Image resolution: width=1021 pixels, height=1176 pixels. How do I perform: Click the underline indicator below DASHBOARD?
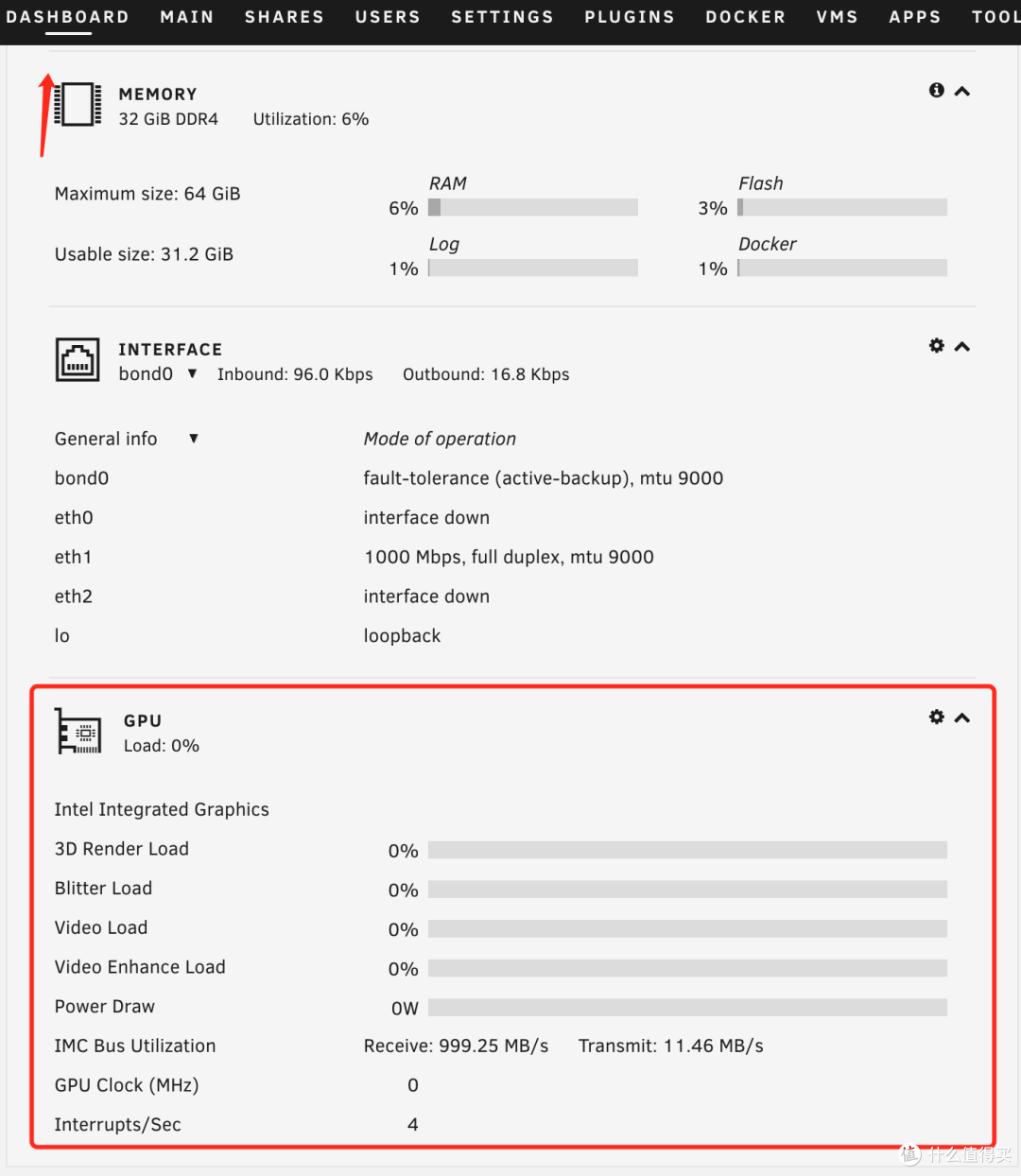pyautogui.click(x=67, y=34)
